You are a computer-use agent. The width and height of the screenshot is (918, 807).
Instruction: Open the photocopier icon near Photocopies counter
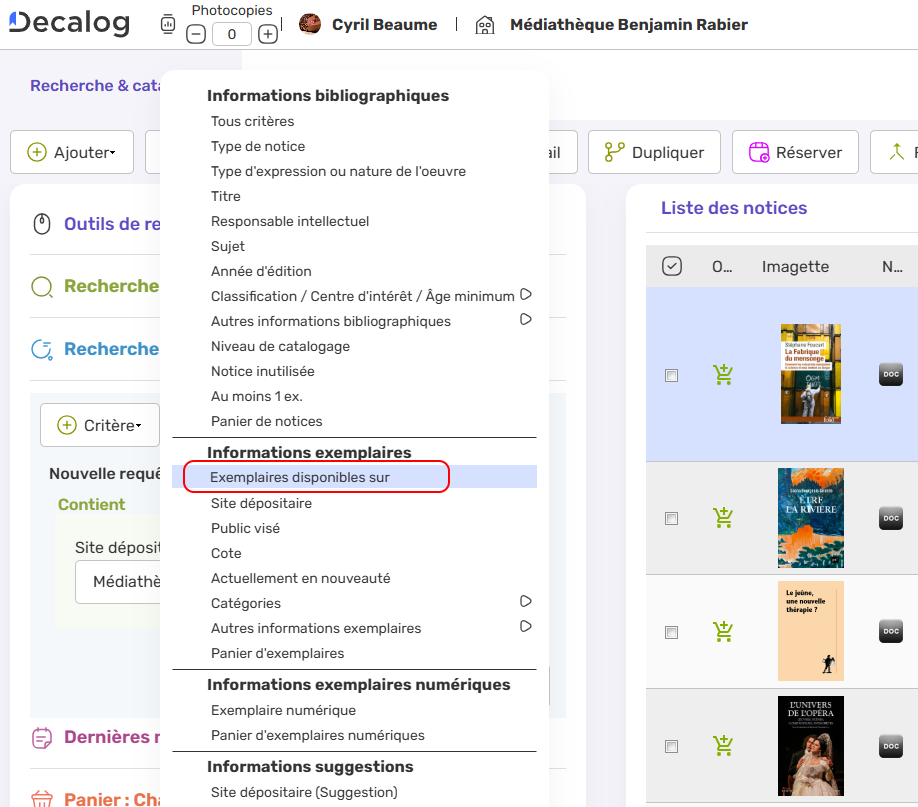(166, 23)
